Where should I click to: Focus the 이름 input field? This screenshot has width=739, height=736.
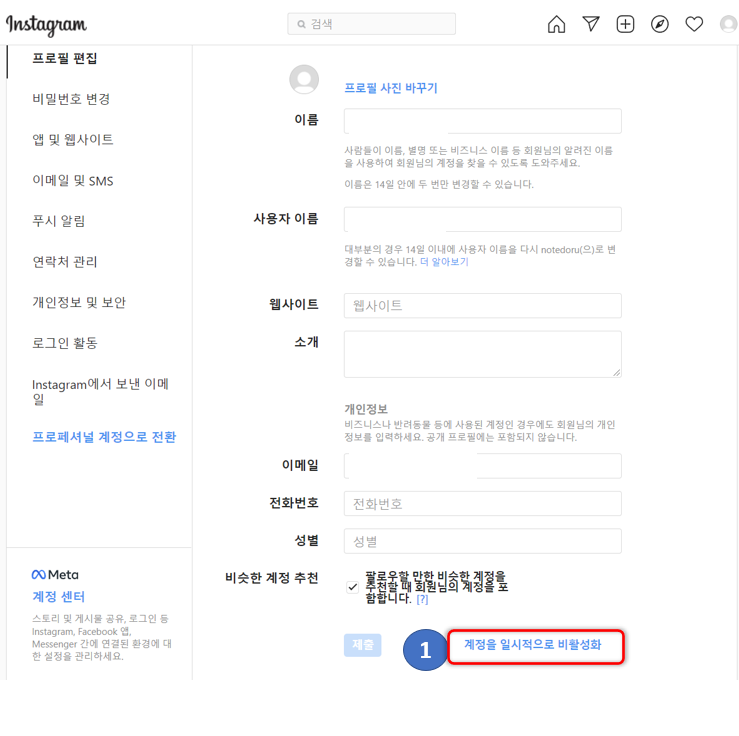[483, 121]
